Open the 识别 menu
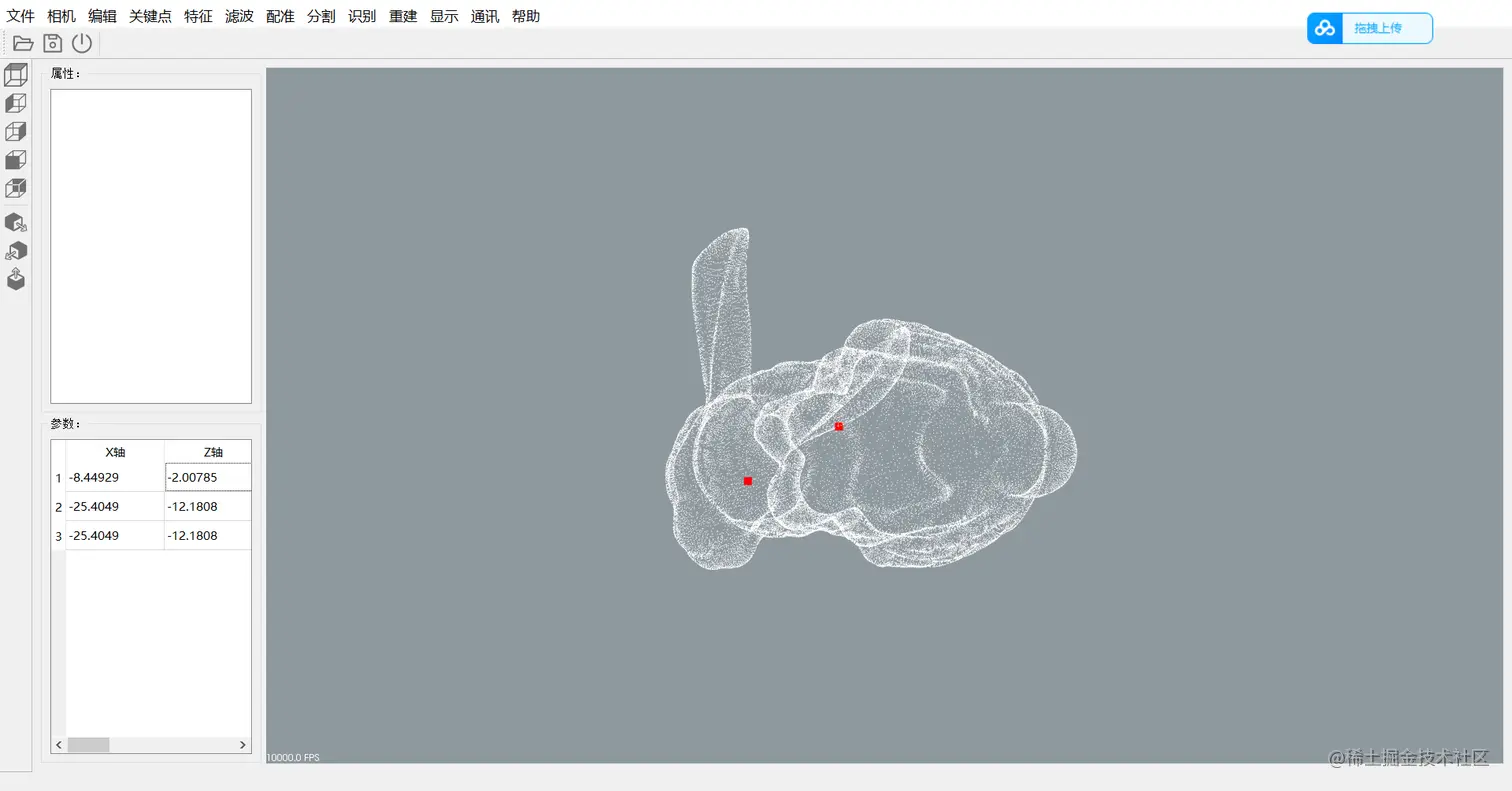 point(363,16)
